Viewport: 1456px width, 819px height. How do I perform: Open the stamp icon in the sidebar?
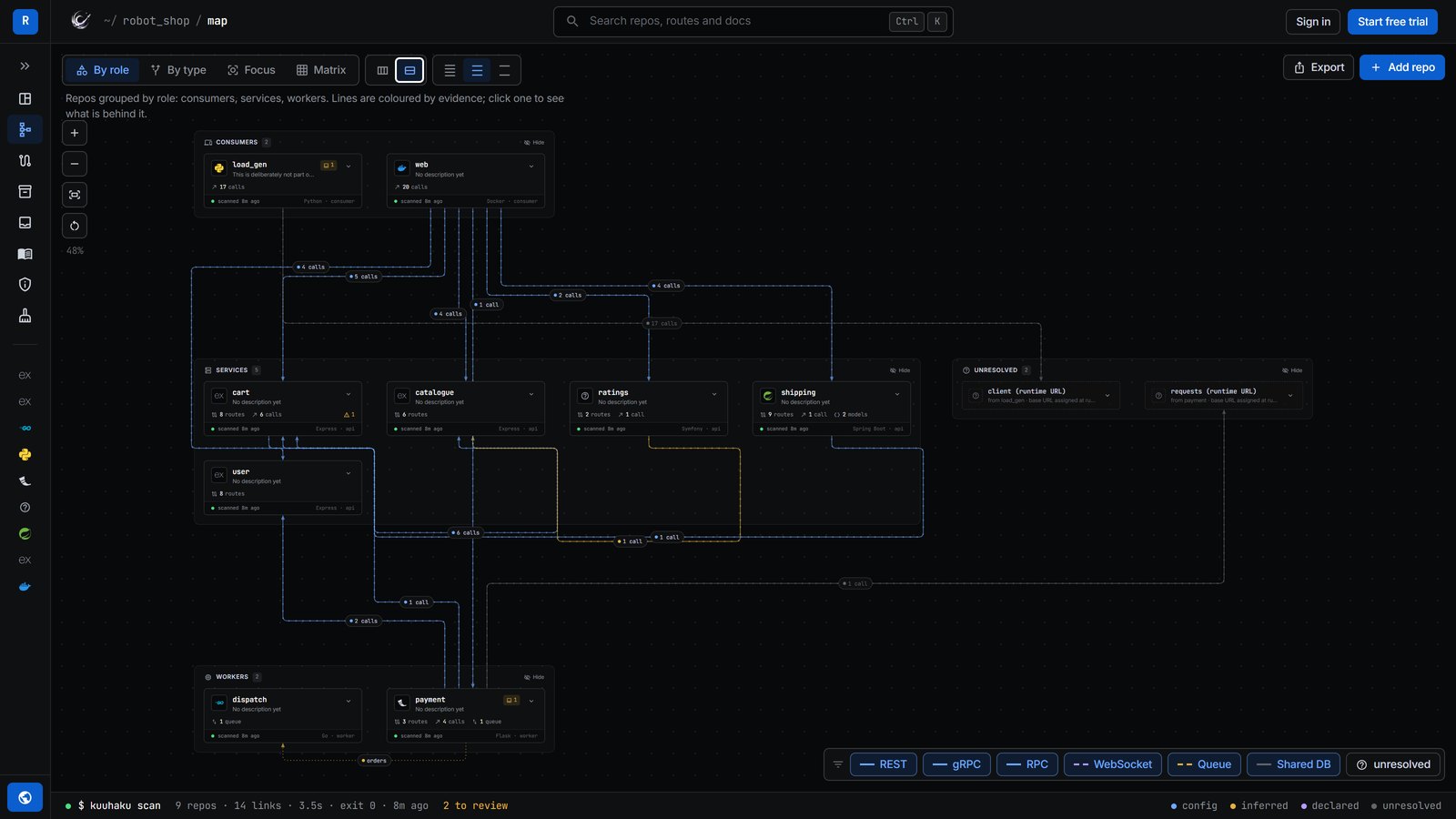pos(25,316)
